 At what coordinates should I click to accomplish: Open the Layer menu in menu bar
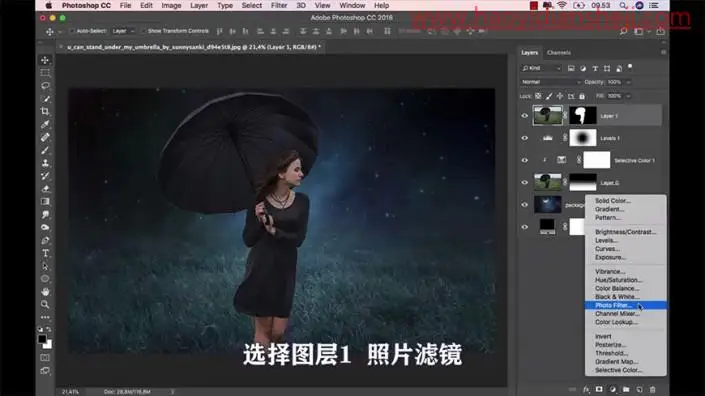(199, 5)
